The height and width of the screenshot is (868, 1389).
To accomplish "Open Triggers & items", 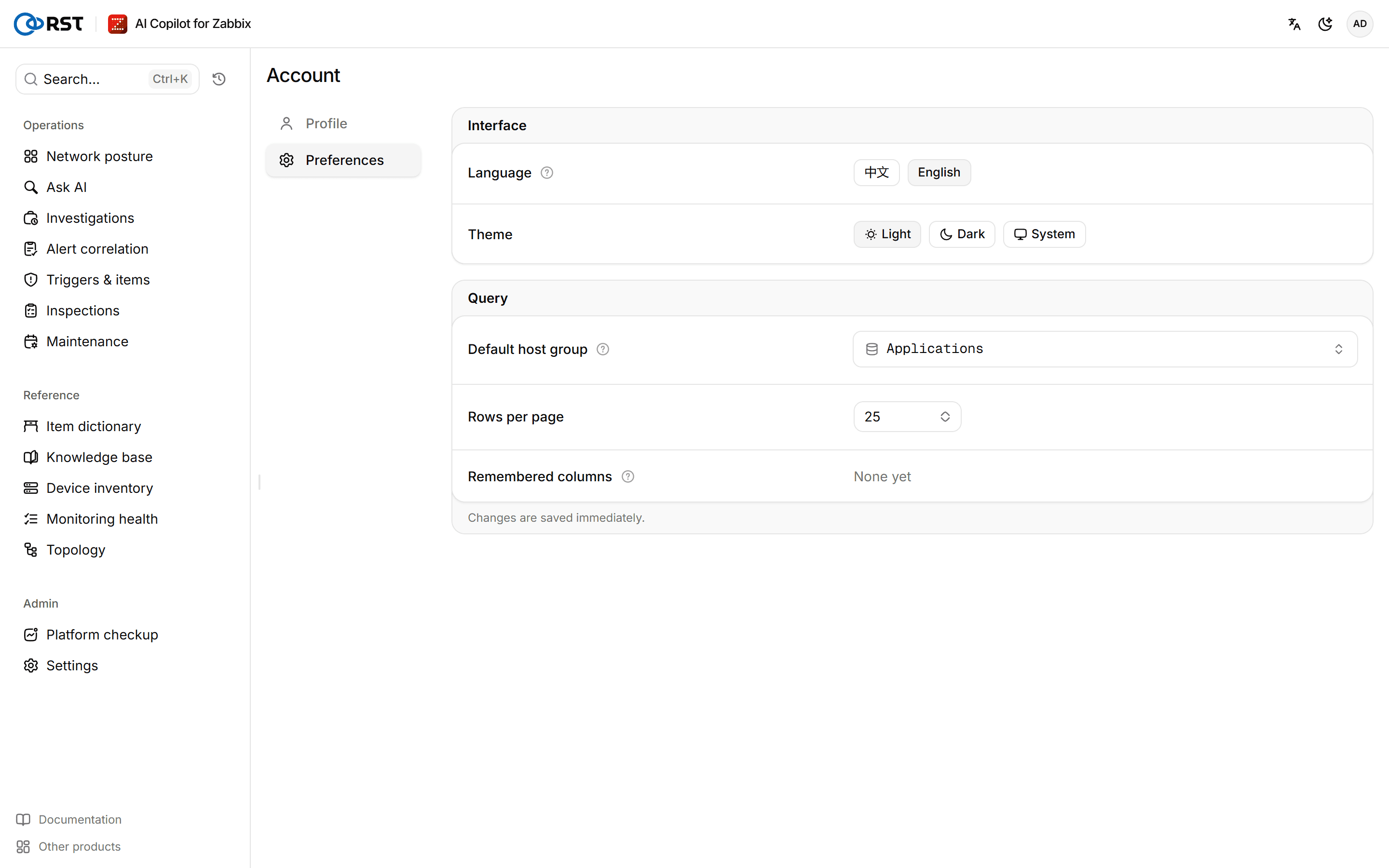I will (124, 280).
